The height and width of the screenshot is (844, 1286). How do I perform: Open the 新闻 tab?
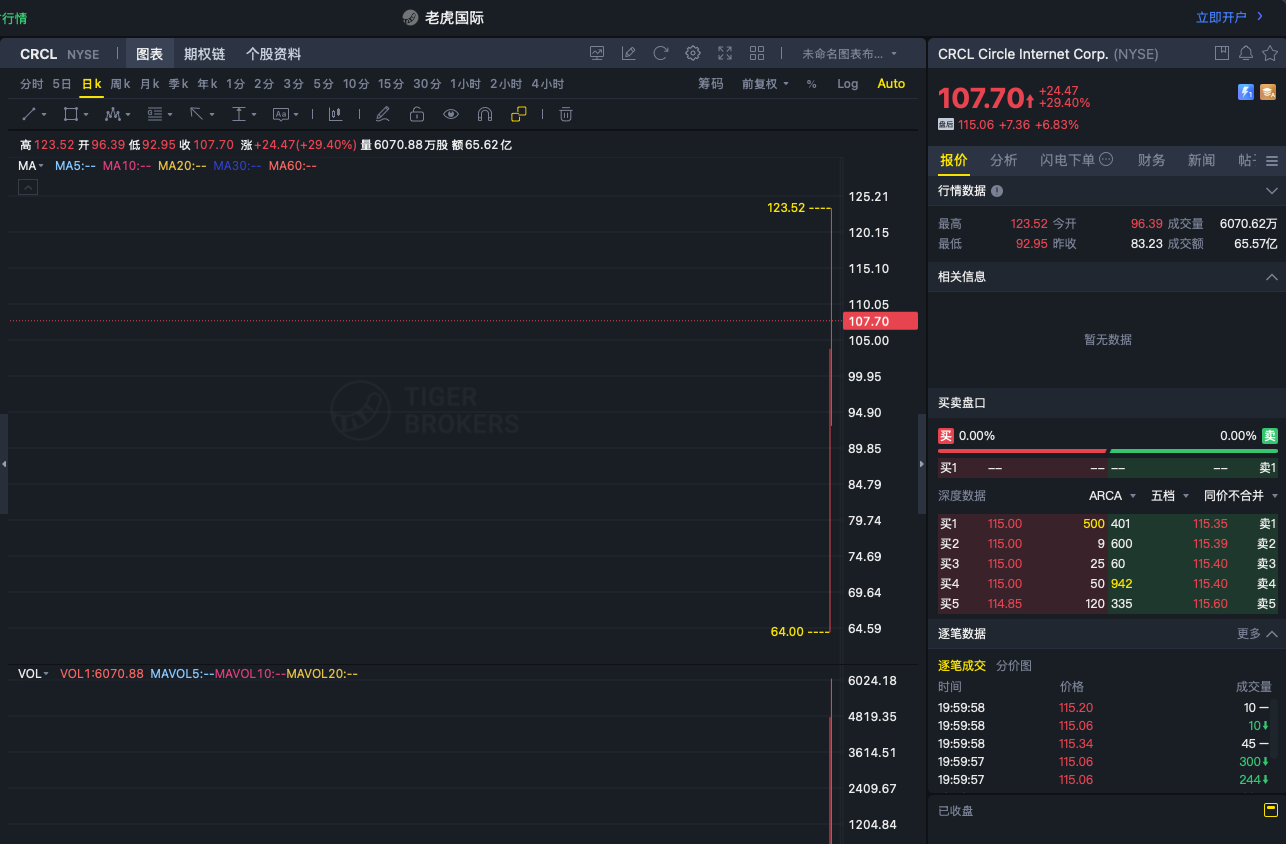1201,160
